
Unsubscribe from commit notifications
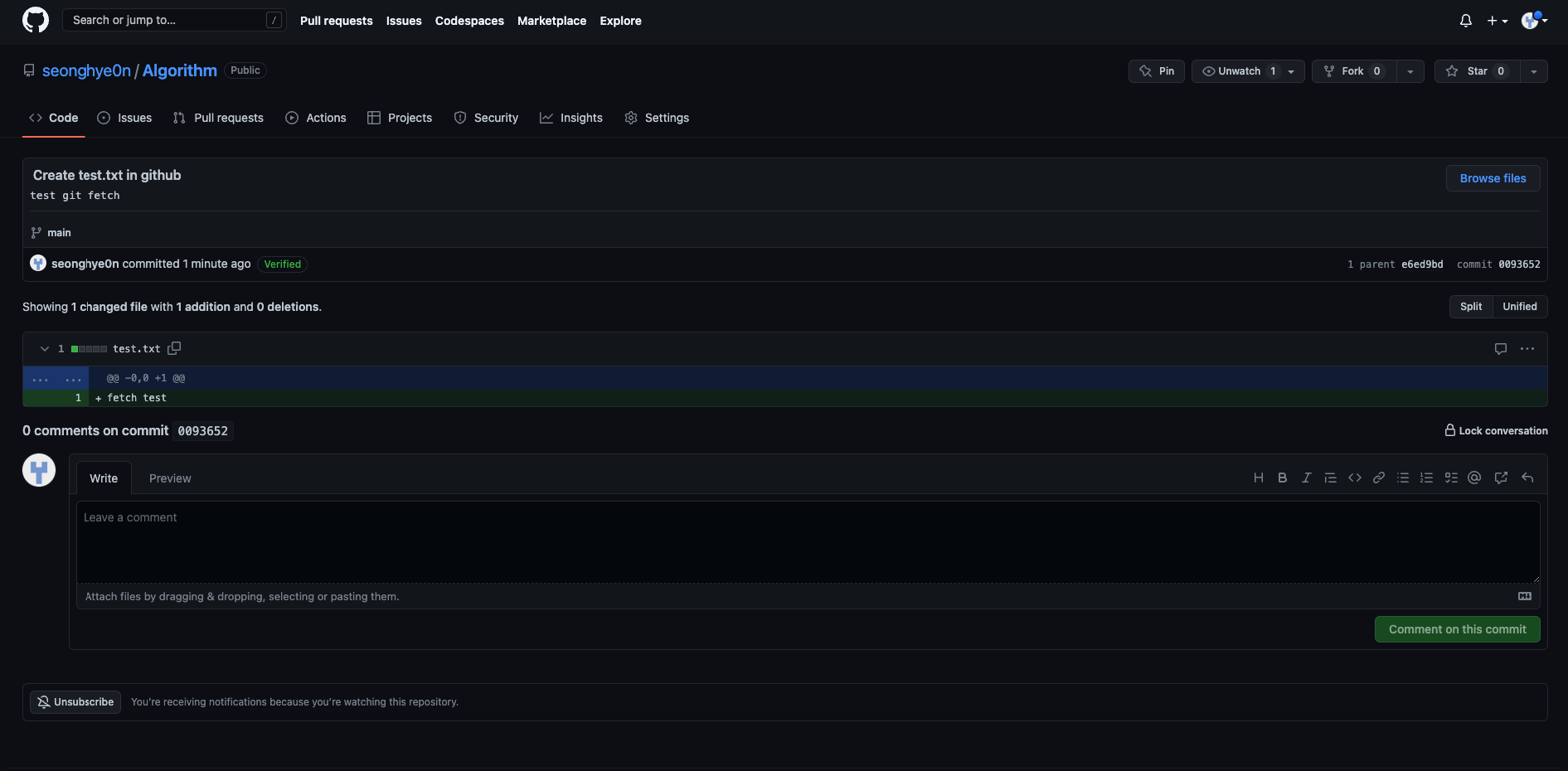(x=75, y=702)
